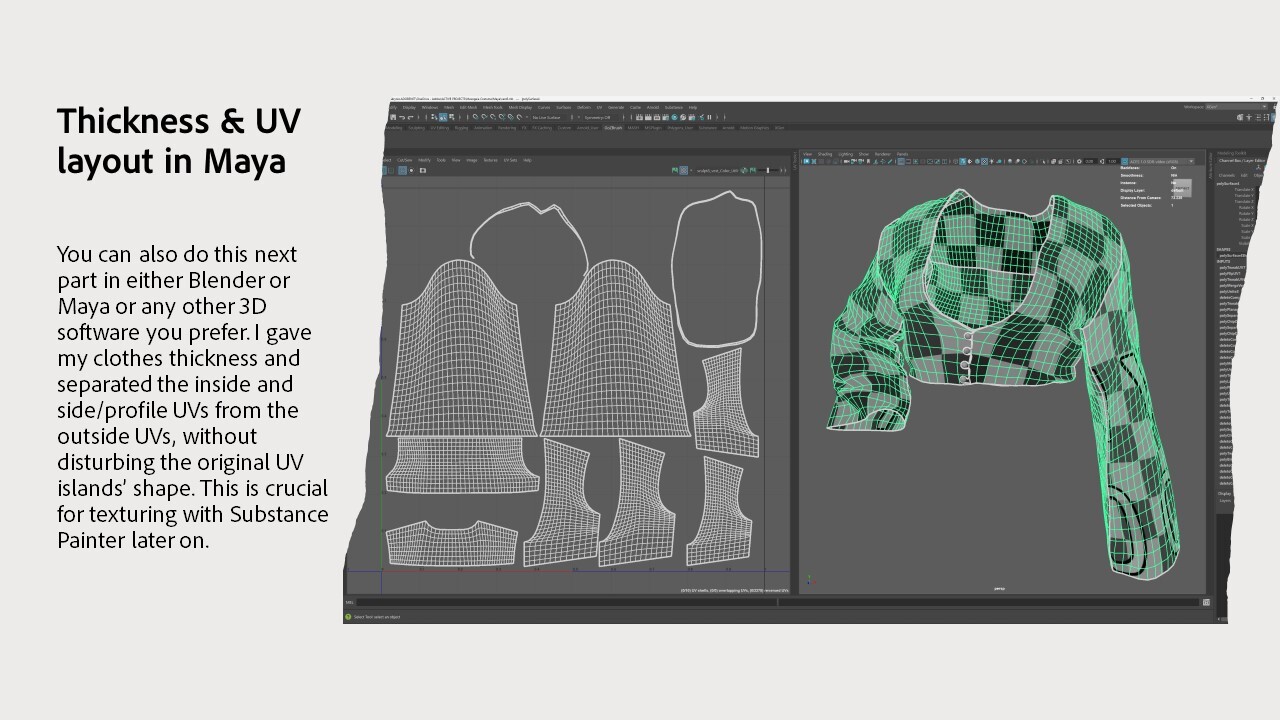Click Snap to curves magnet icon
This screenshot has width=1280, height=720.
coord(484,117)
